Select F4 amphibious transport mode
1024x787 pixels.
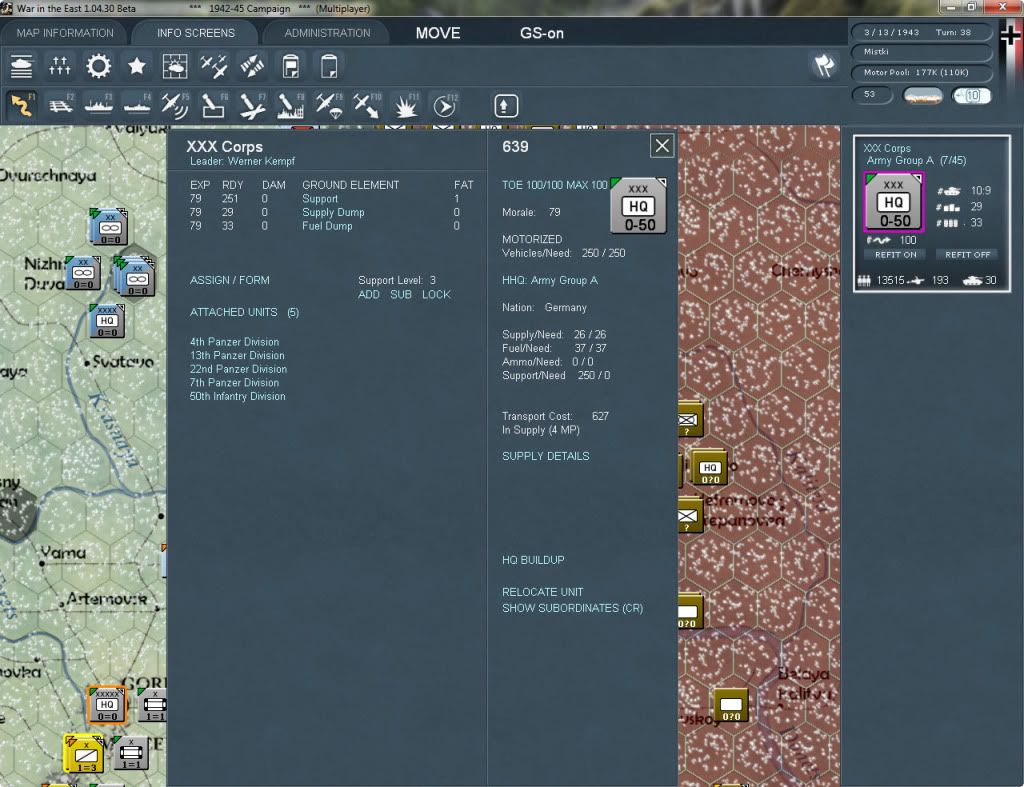[137, 105]
